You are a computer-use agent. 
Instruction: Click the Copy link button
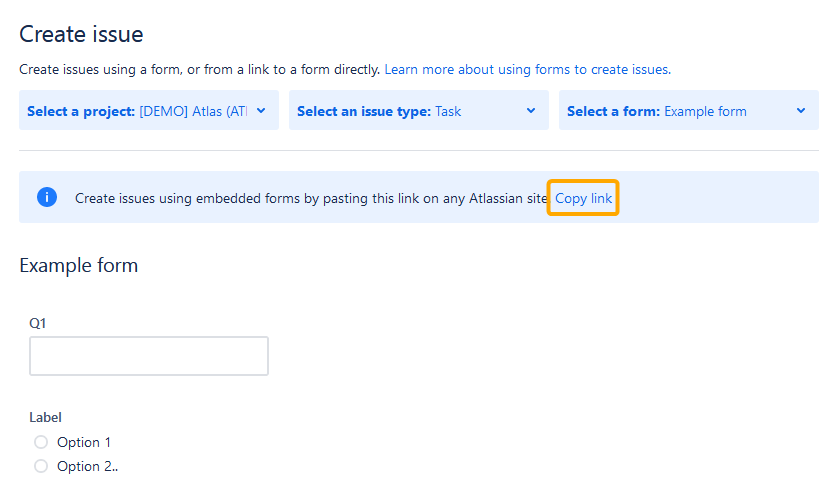(583, 198)
